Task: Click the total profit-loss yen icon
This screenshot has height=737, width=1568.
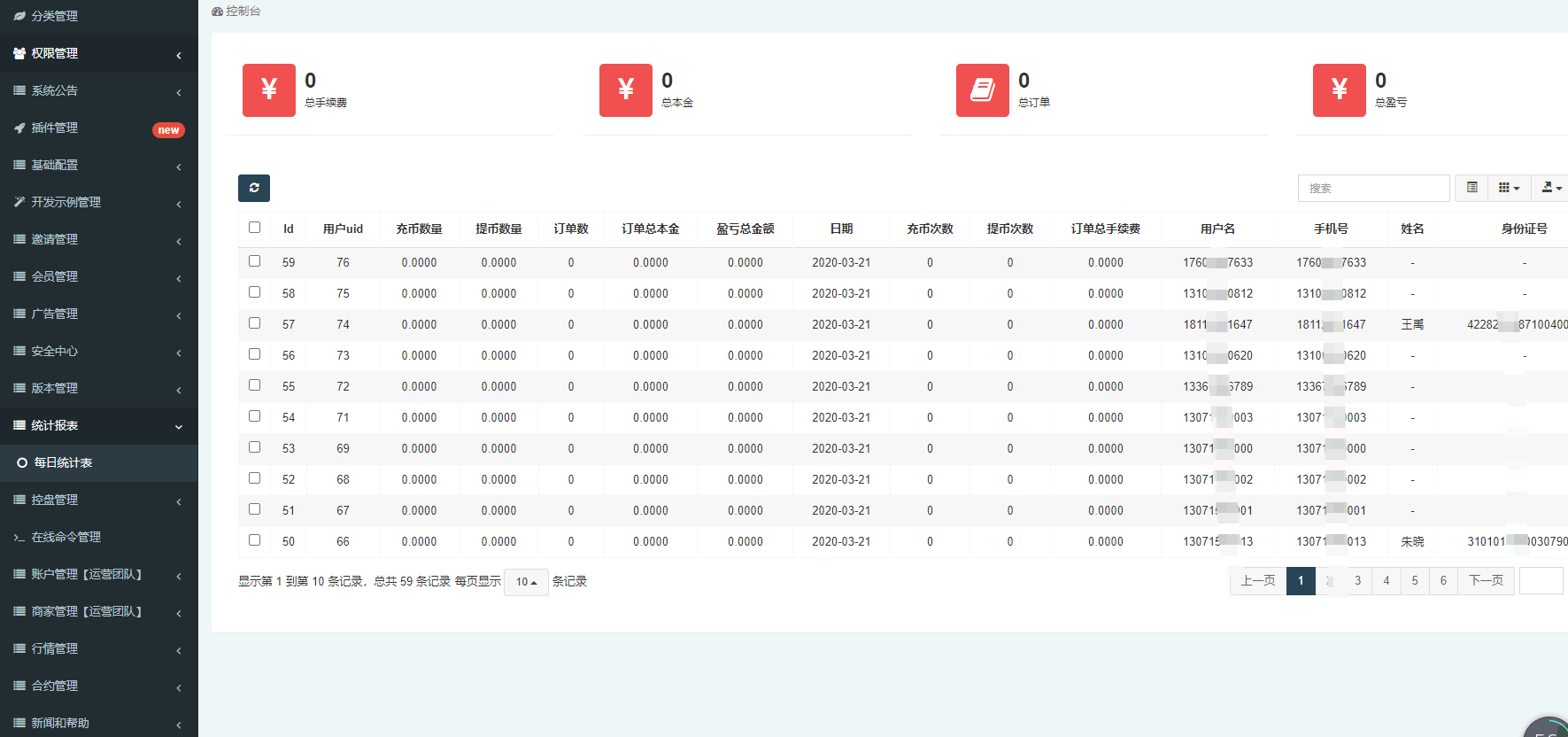Action: tap(1339, 90)
